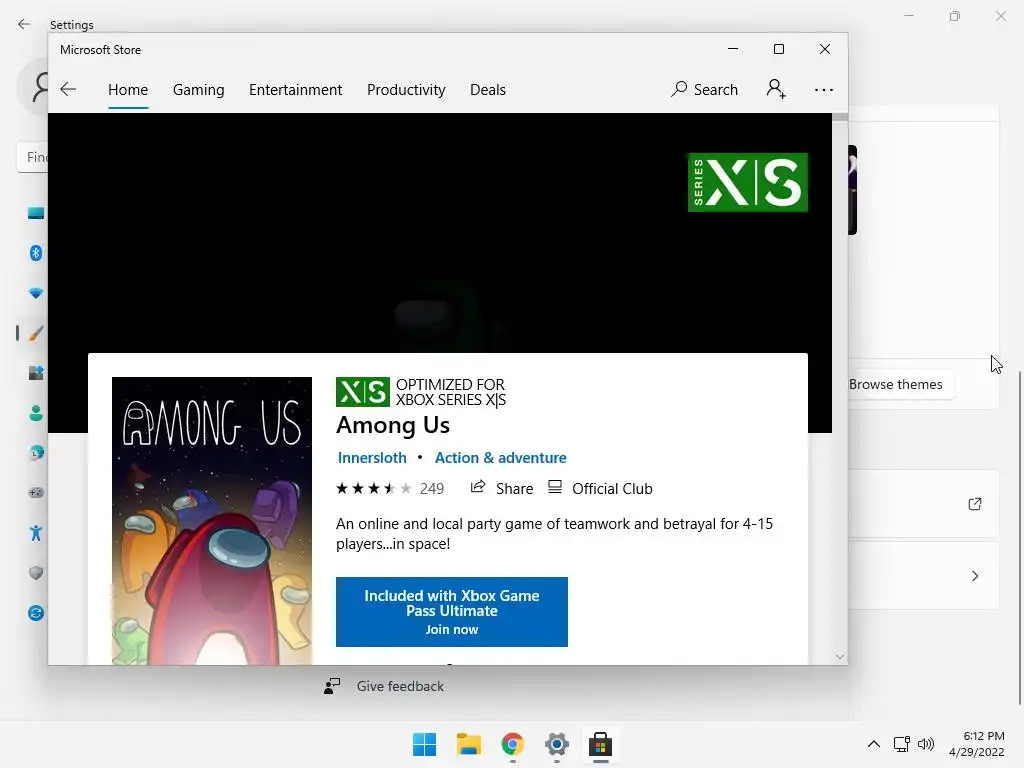Click the Settings external link icon
Image resolution: width=1024 pixels, height=768 pixels.
(974, 504)
